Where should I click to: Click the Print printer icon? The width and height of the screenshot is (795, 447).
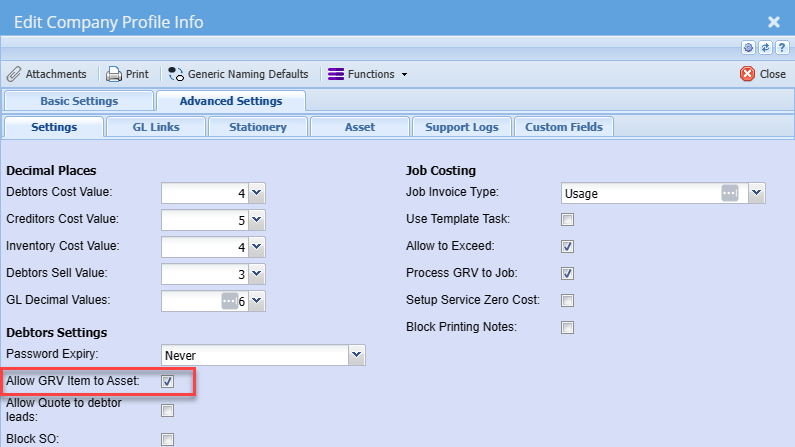click(x=114, y=74)
